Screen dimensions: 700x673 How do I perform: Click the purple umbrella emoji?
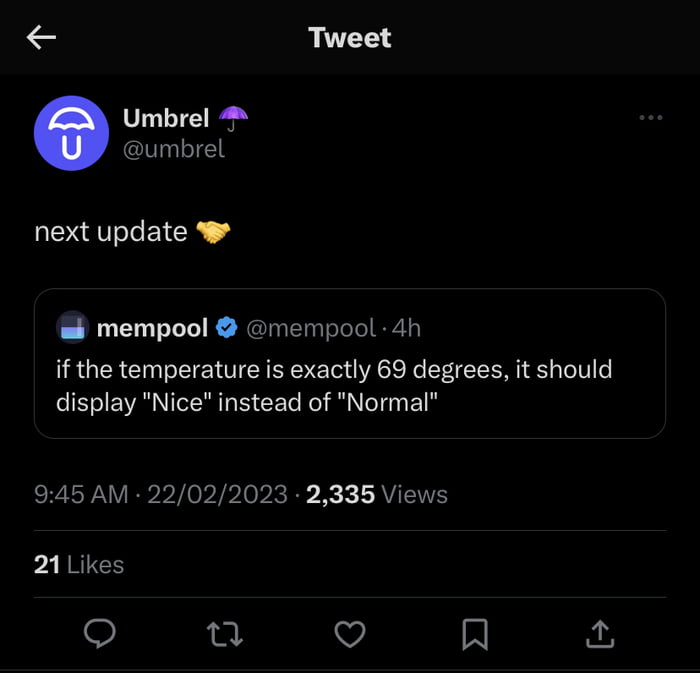[x=233, y=118]
